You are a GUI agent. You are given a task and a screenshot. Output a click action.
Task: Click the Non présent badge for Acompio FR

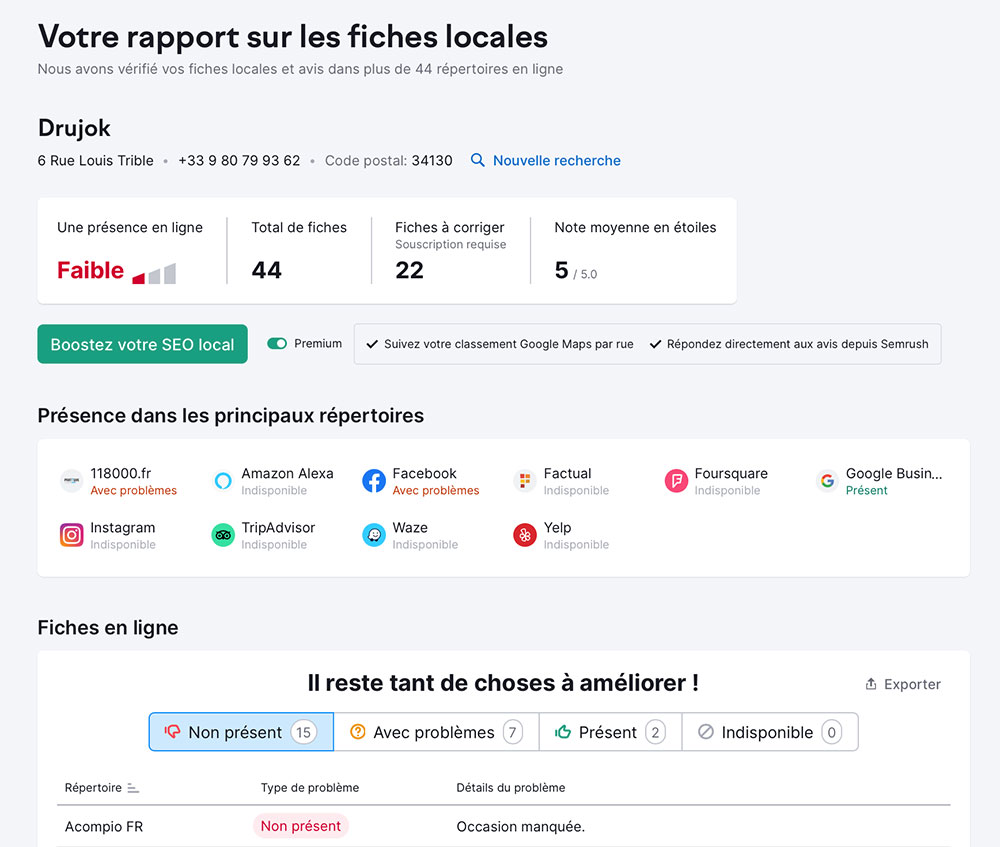(x=300, y=826)
